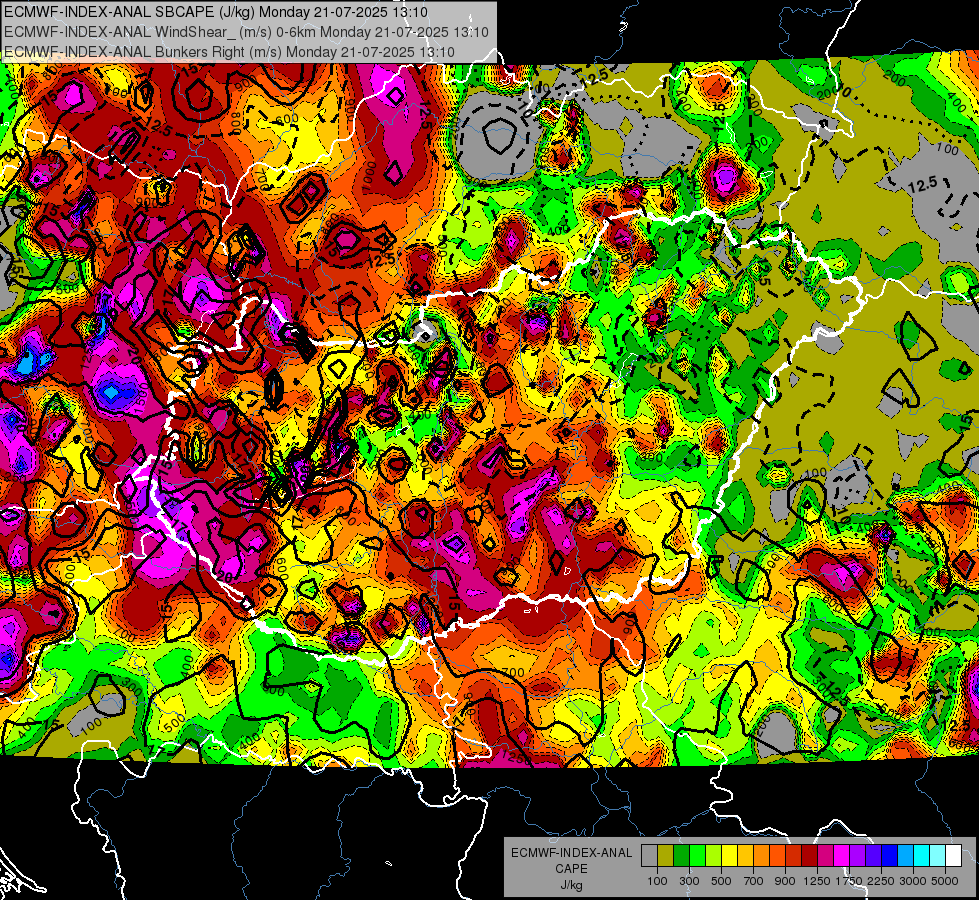The width and height of the screenshot is (979, 900).
Task: Click the legend value 1250
Action: pos(817,881)
